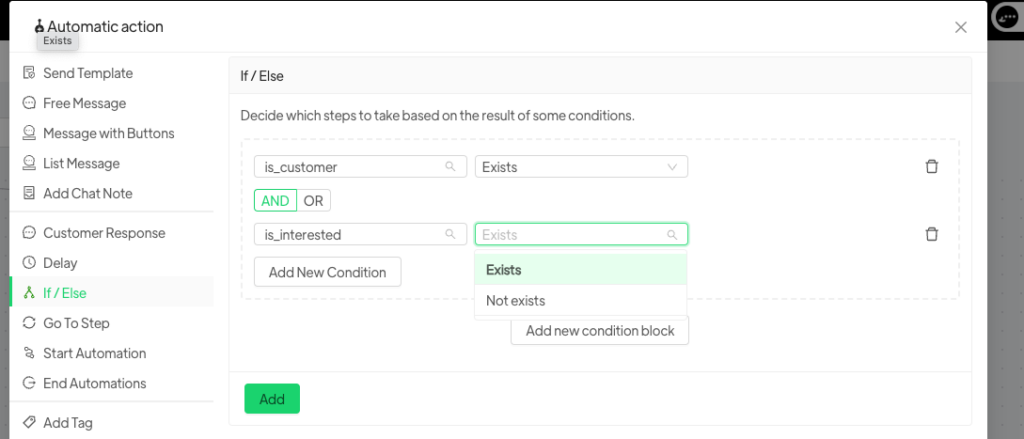Click the Free Message smiley icon
Viewport: 1024px width, 439px height.
pyautogui.click(x=29, y=103)
